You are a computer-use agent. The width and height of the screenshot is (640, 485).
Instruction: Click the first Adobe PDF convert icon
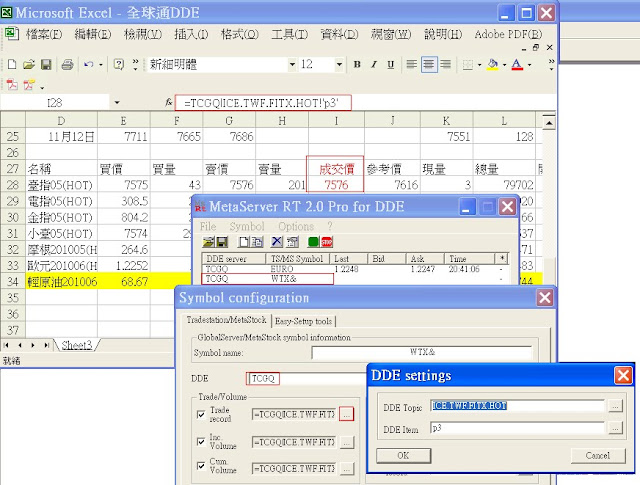pos(12,85)
